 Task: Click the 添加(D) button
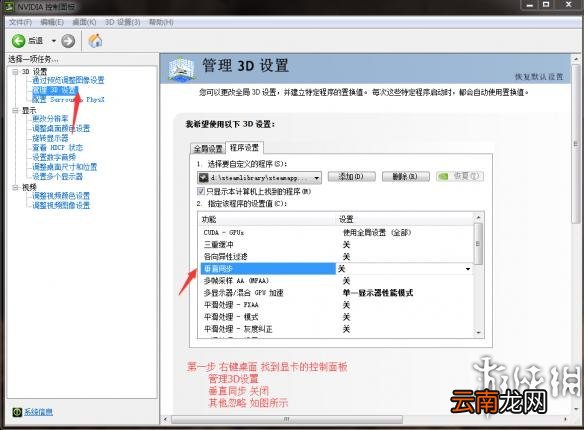click(x=351, y=176)
